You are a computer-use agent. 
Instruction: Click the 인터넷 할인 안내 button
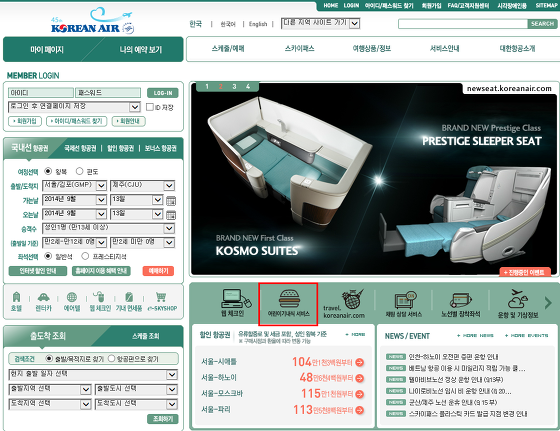coord(38,271)
